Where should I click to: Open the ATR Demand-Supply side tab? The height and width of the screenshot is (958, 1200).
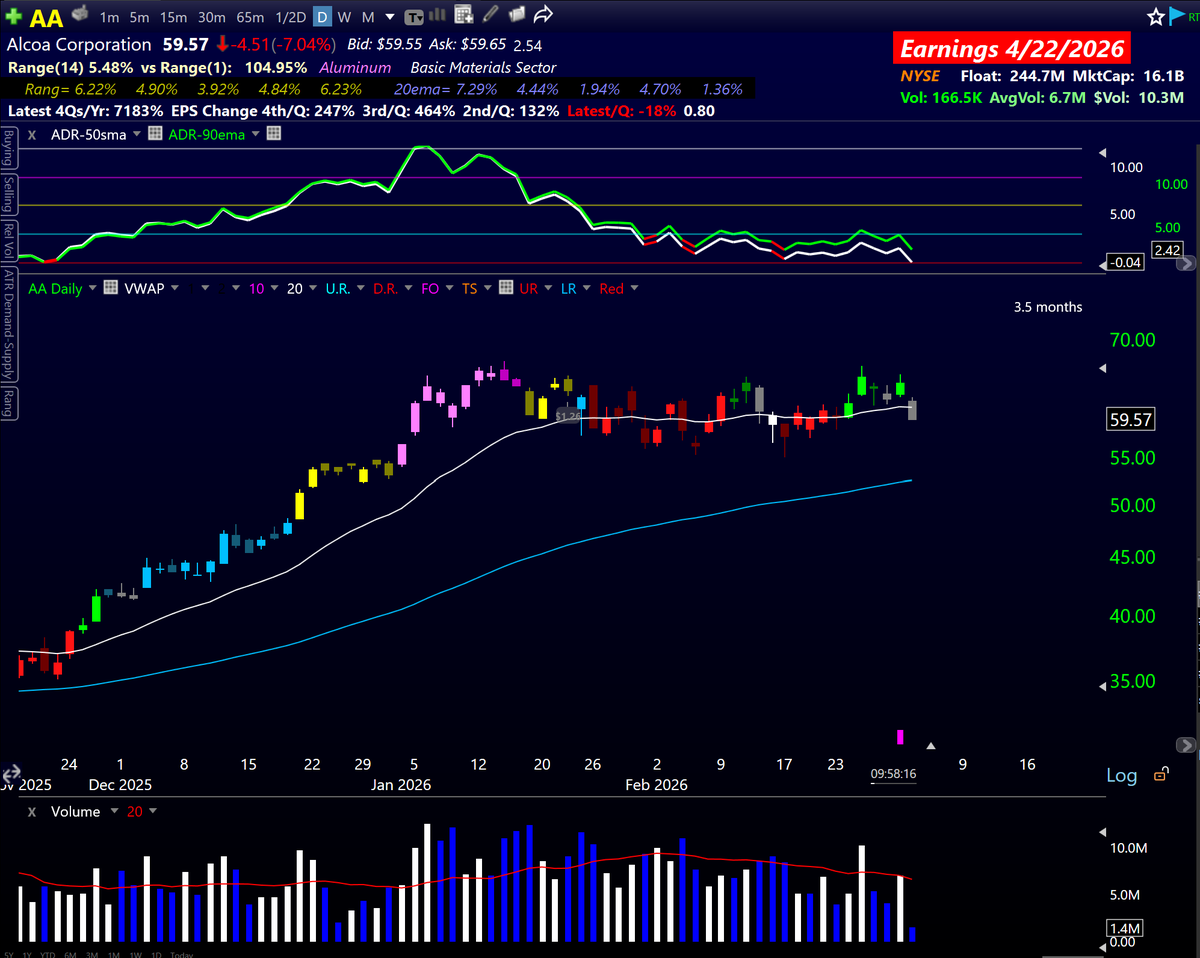click(8, 325)
